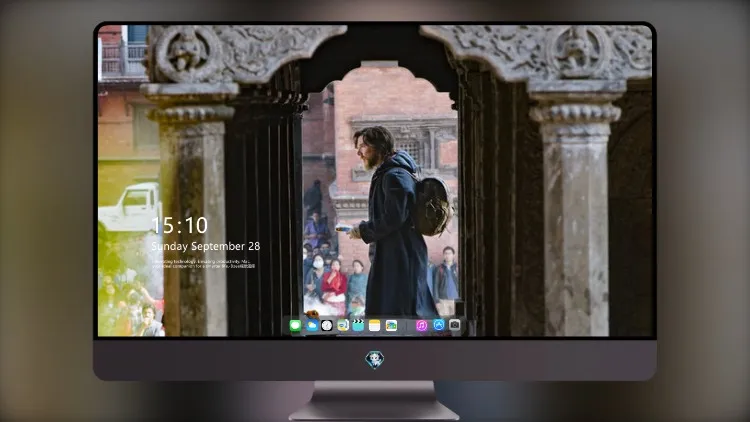This screenshot has width=750, height=422.
Task: Click the 15:10 clock widget
Action: (x=179, y=225)
